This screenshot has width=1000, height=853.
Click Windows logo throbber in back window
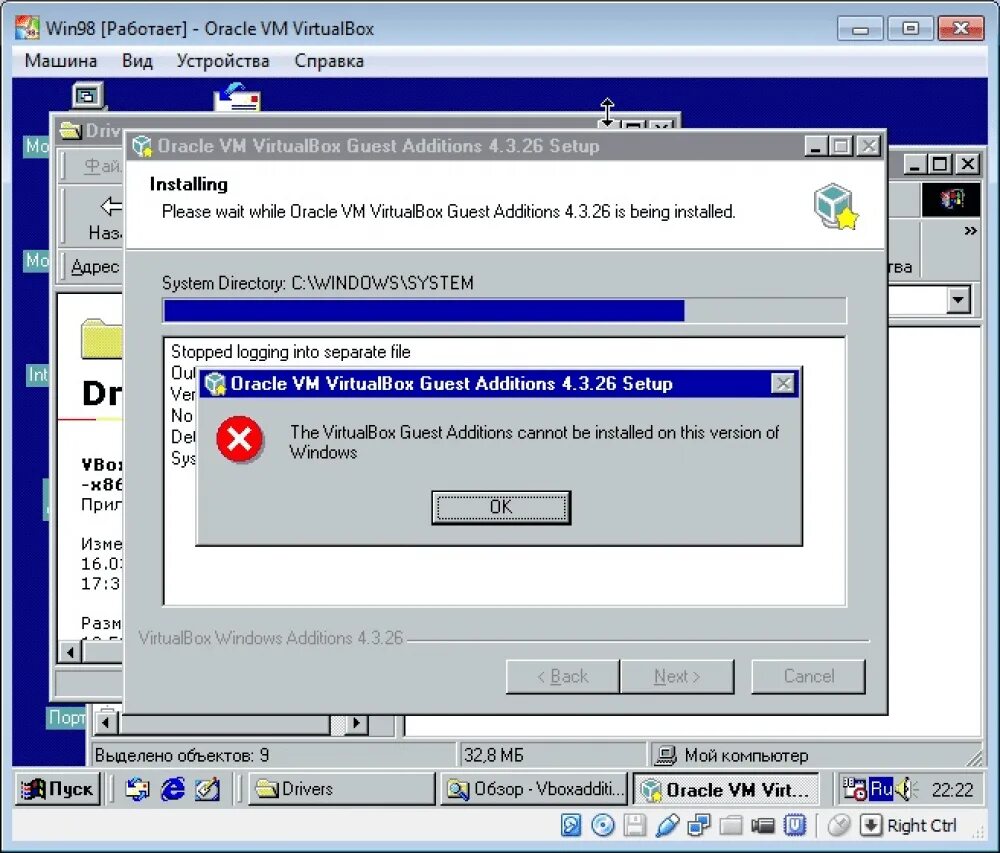(950, 199)
